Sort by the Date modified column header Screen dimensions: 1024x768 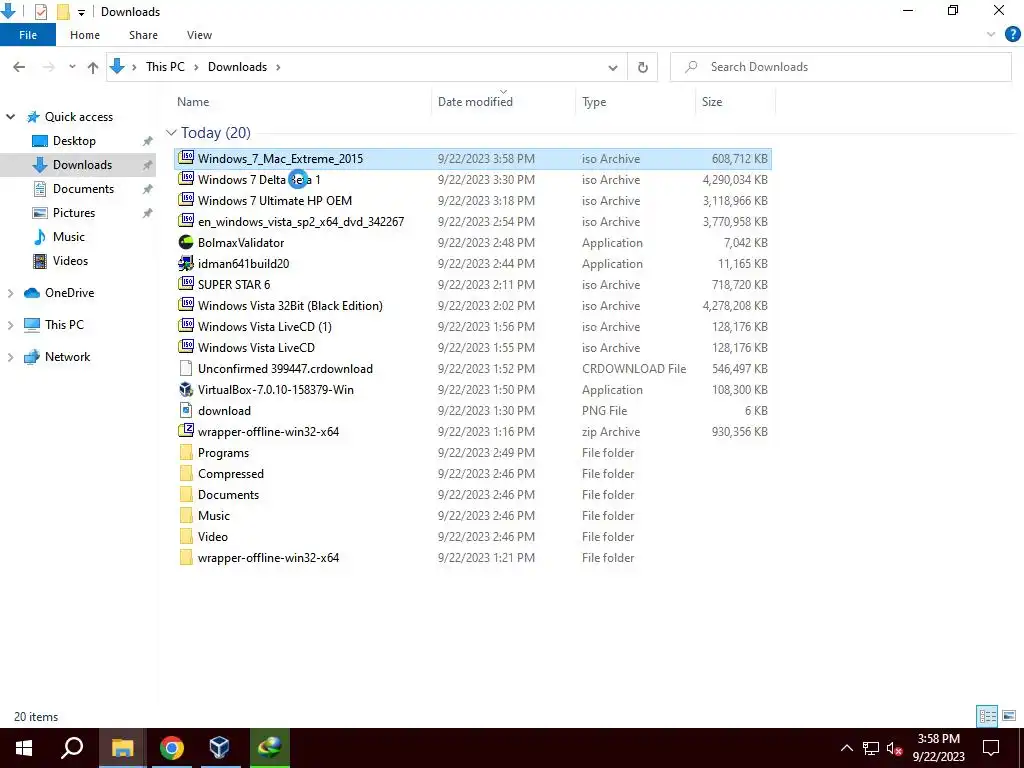(x=475, y=102)
